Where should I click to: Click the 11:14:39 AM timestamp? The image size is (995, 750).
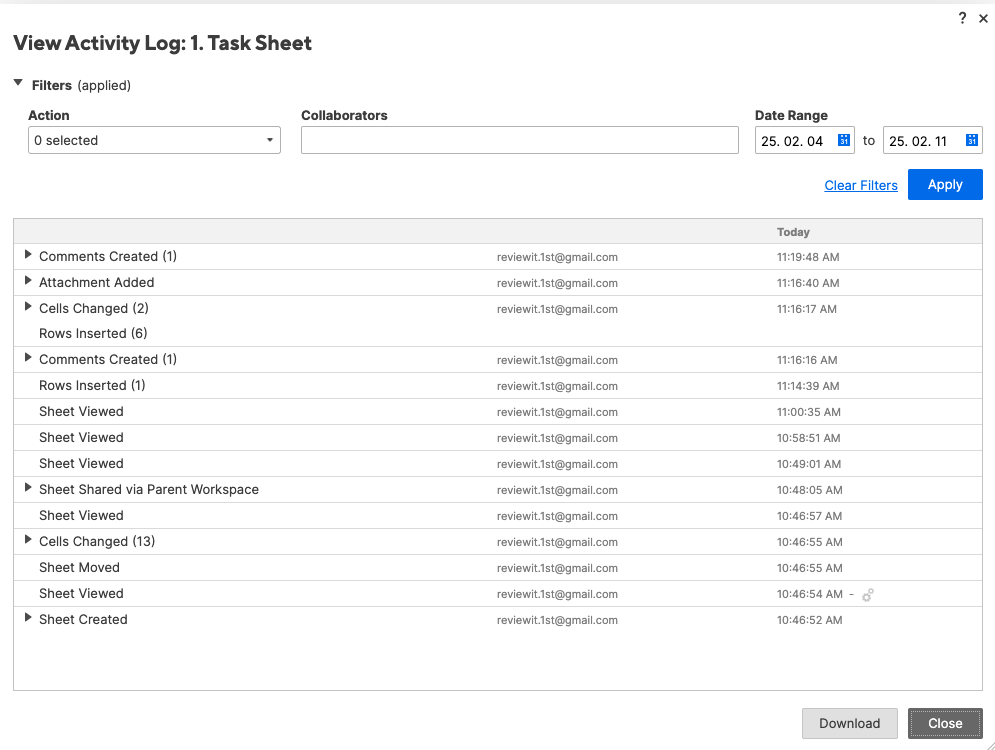tap(808, 386)
